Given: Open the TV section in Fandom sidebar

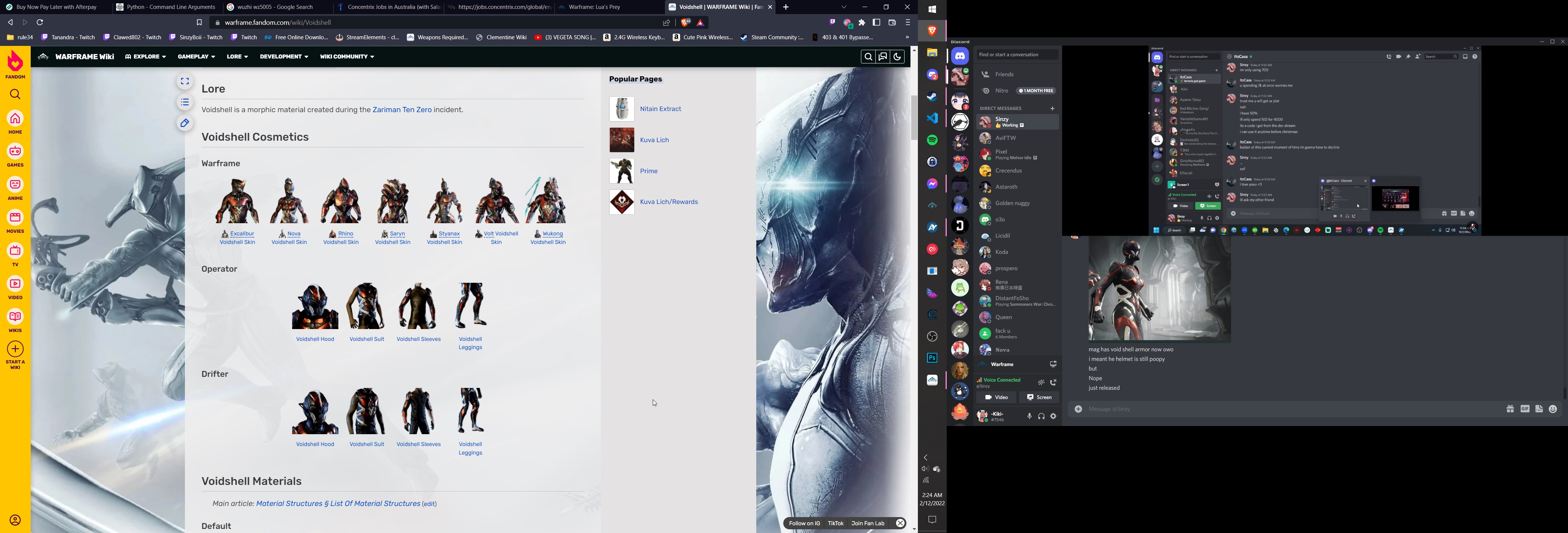Looking at the screenshot, I should (x=15, y=255).
